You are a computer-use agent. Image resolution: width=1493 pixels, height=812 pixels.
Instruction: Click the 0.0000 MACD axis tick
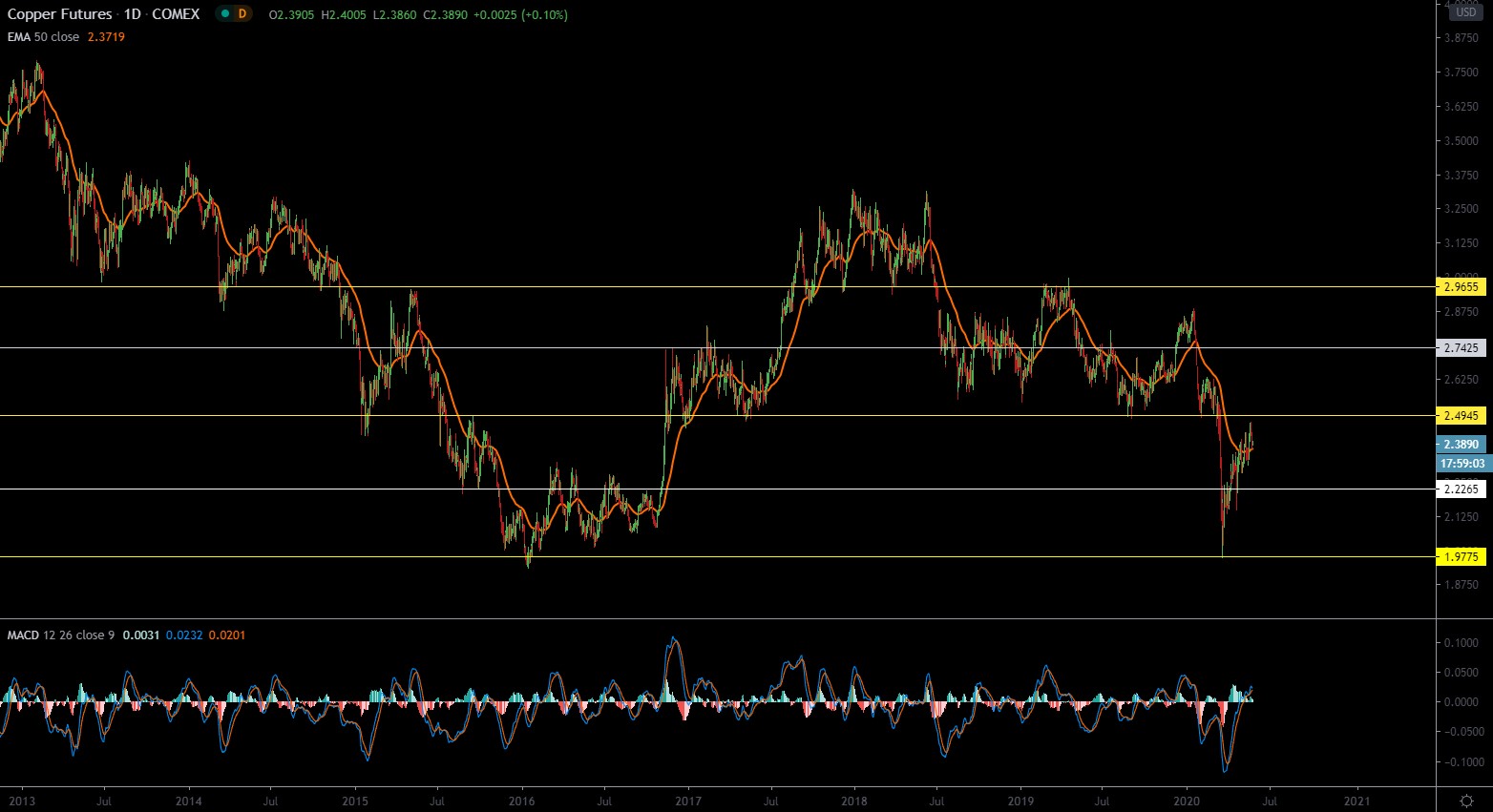pyautogui.click(x=1461, y=702)
